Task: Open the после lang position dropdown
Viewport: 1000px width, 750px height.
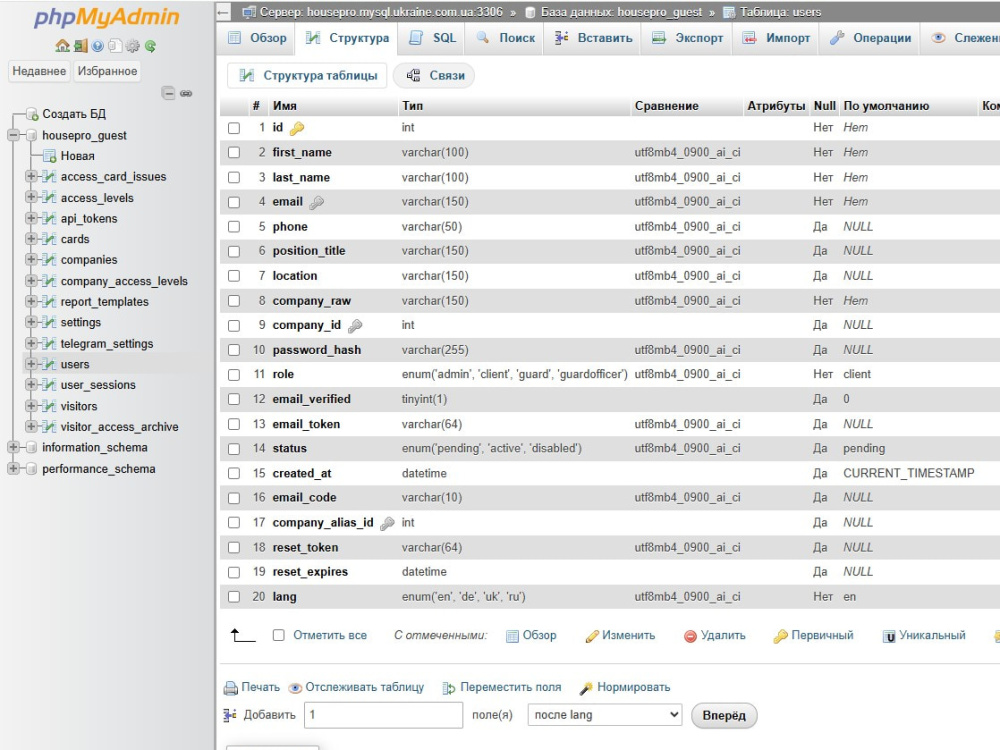Action: (x=605, y=715)
